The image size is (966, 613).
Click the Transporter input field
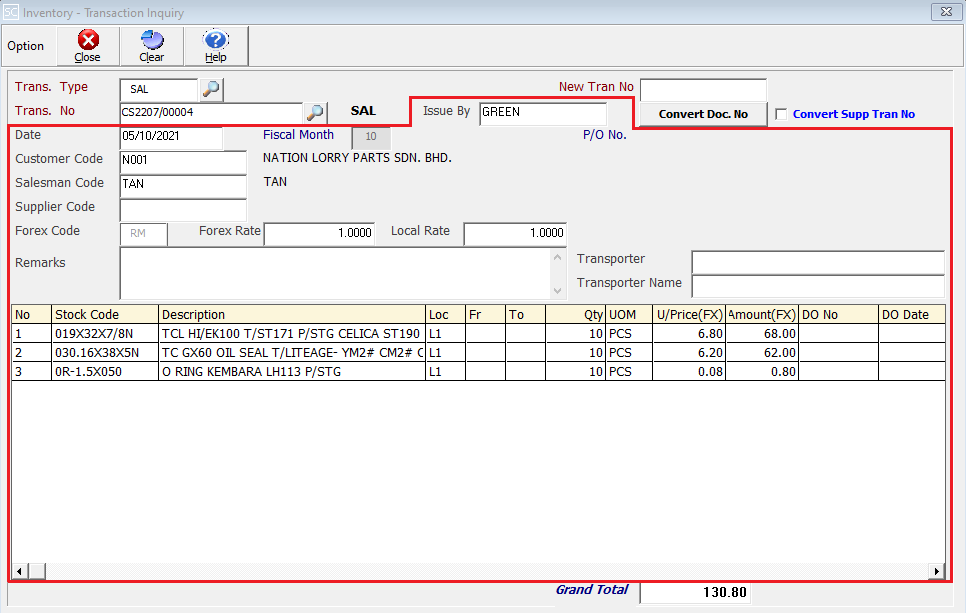(x=818, y=262)
